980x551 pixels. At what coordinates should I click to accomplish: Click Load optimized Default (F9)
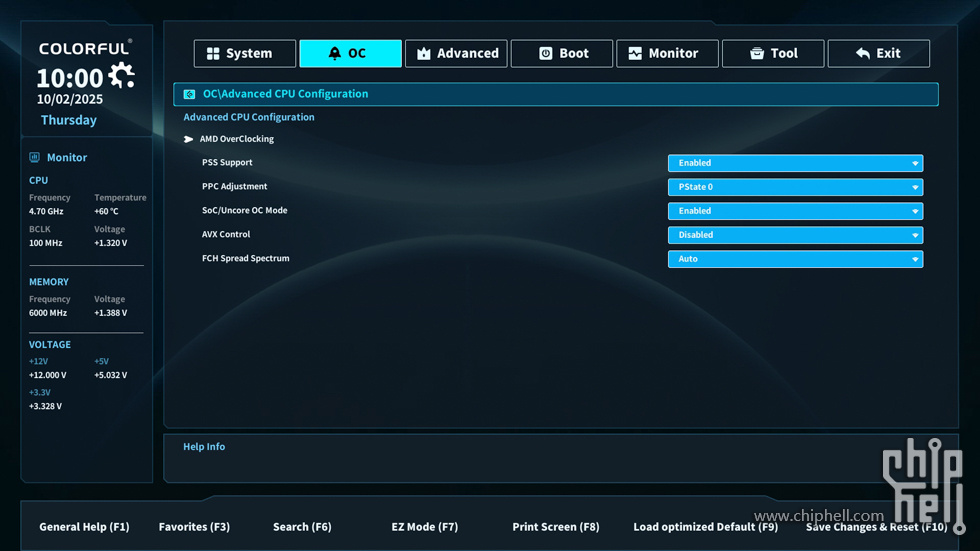tap(705, 527)
